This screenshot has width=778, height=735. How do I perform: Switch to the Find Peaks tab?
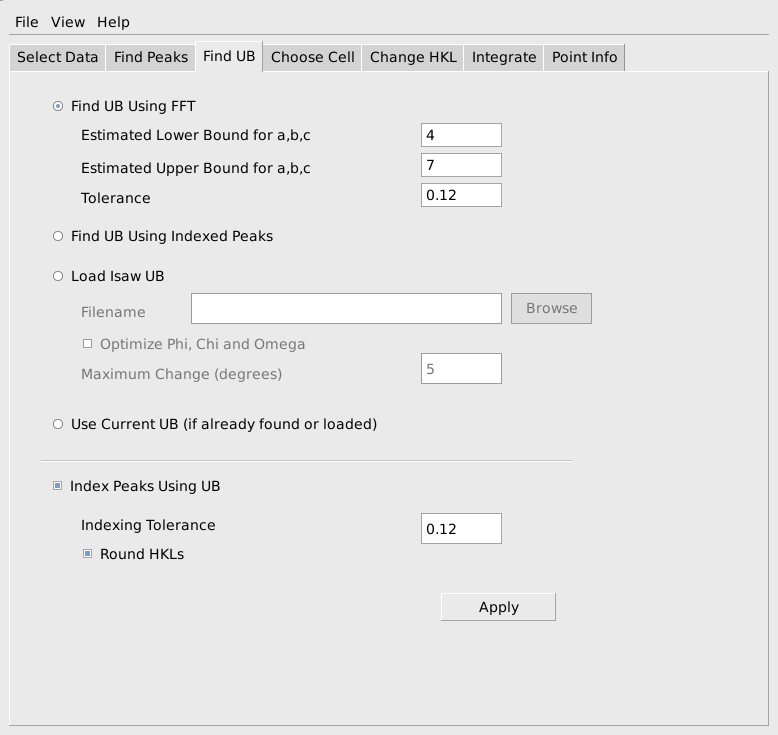[151, 57]
